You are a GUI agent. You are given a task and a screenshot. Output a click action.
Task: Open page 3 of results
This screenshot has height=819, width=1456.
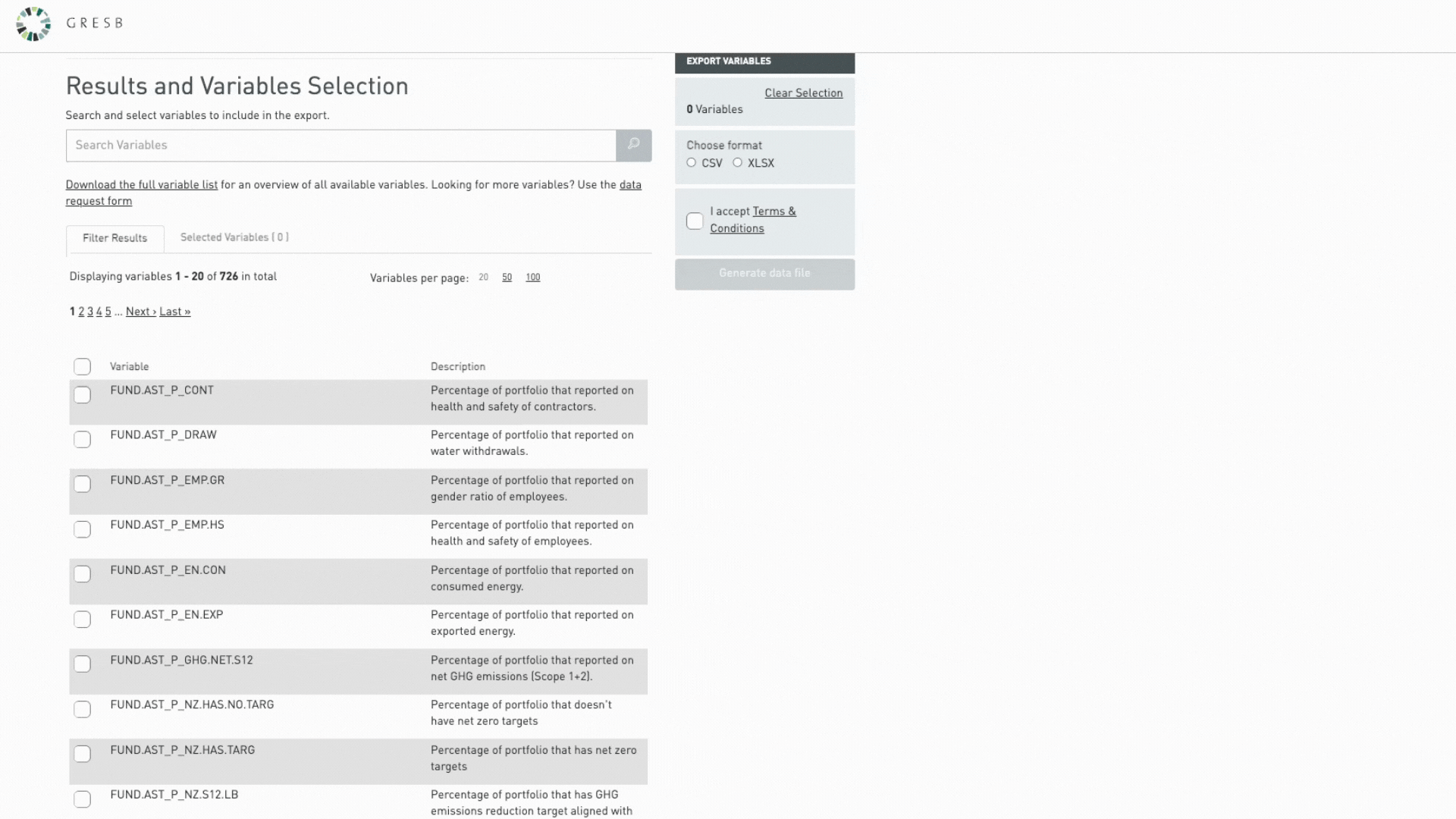[90, 312]
